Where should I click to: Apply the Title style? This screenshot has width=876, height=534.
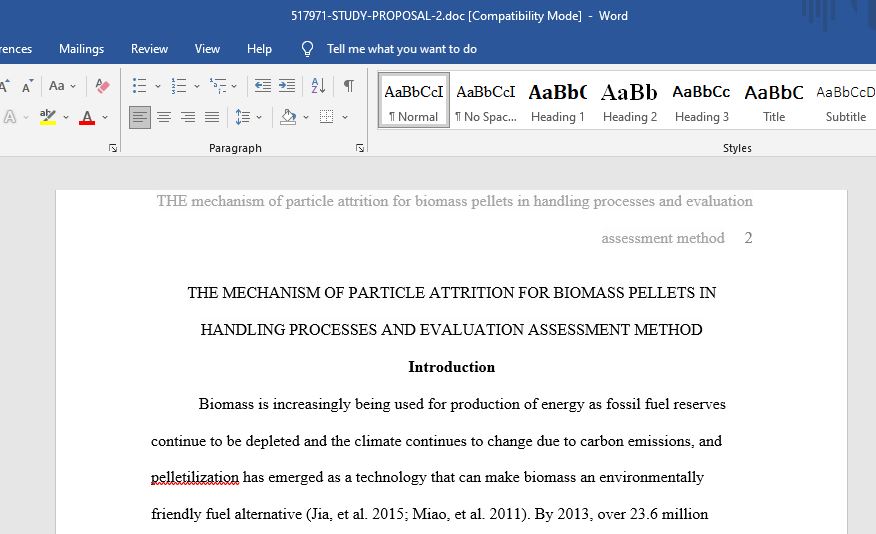[x=774, y=101]
